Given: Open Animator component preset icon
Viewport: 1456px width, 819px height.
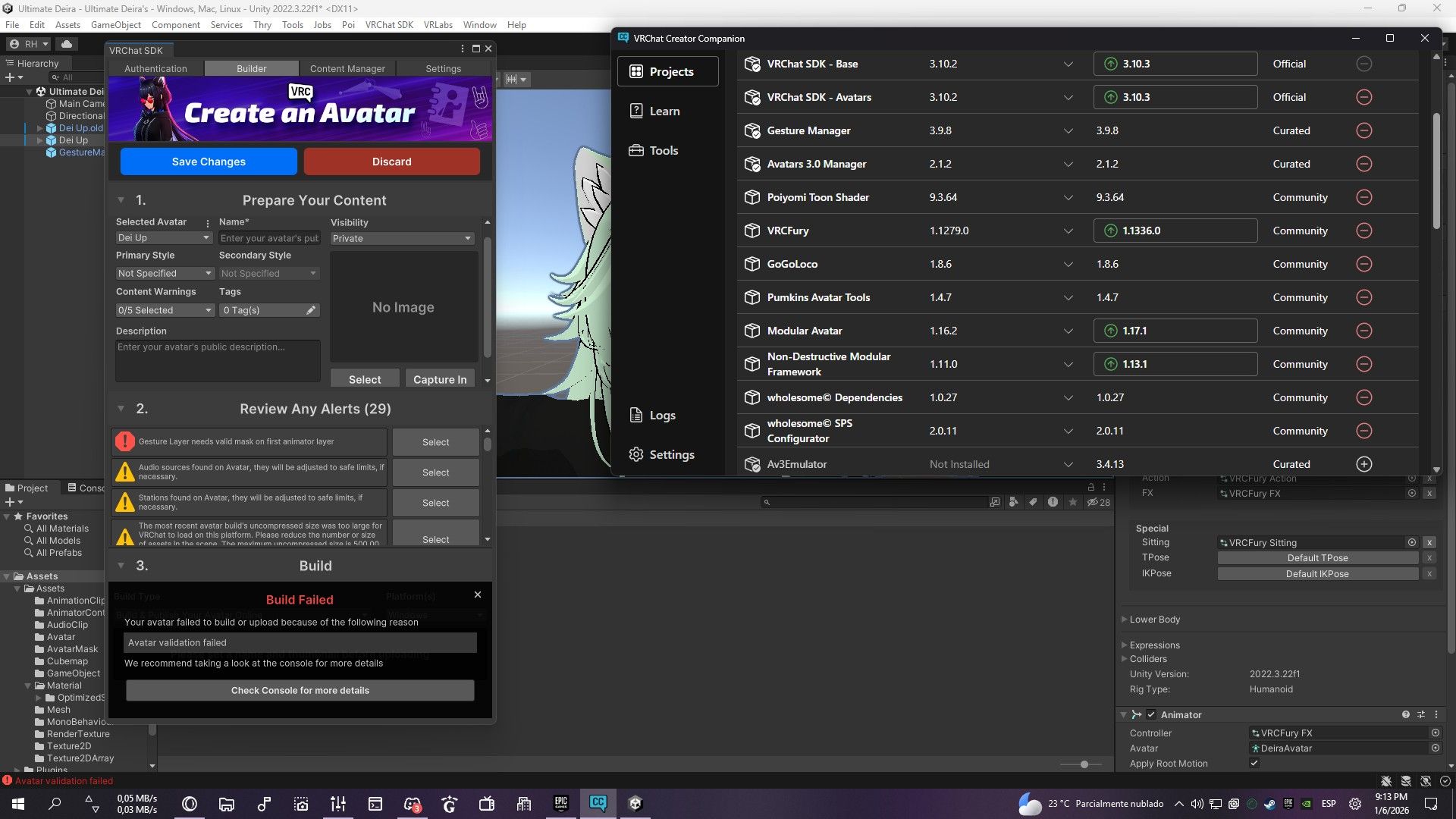Looking at the screenshot, I should pos(1421,715).
